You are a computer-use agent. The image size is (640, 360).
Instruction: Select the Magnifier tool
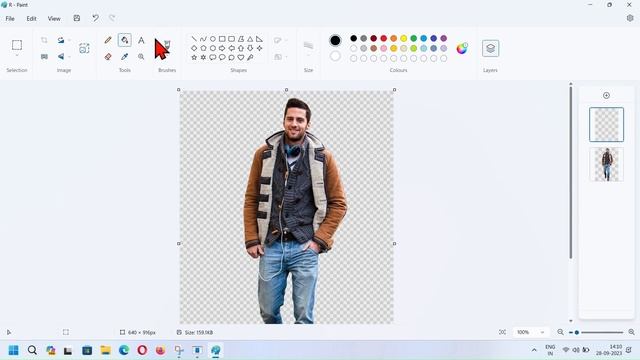141,57
